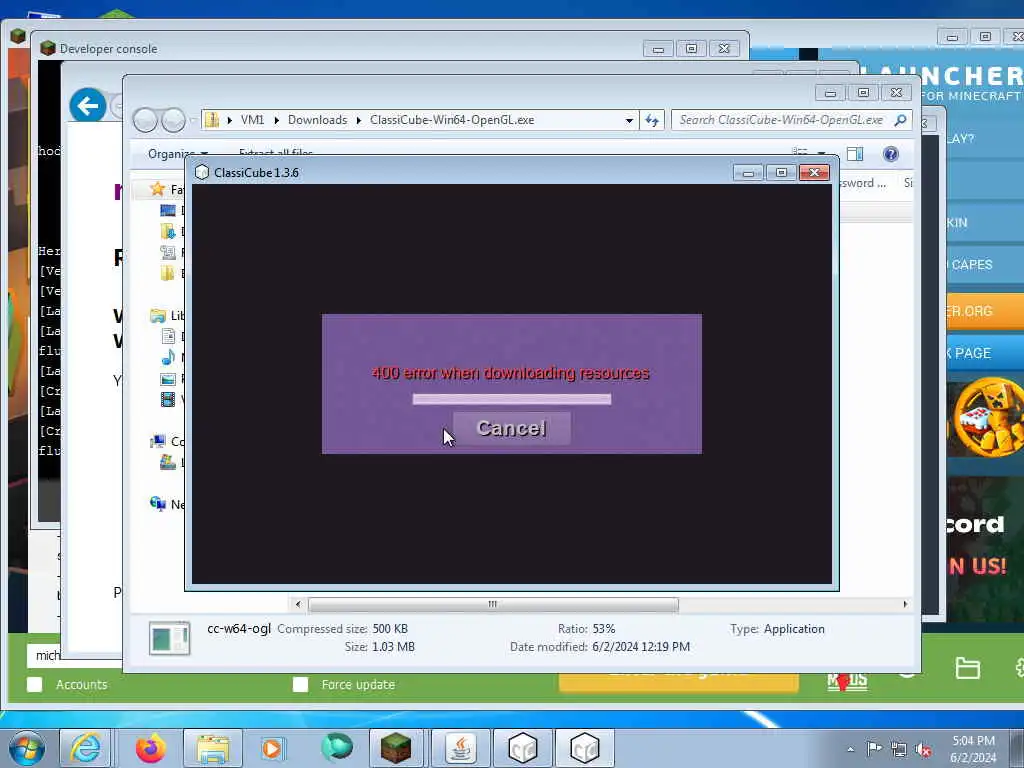Click the blue back arrow in the browser window
Image resolution: width=1024 pixels, height=768 pixels.
pos(88,105)
